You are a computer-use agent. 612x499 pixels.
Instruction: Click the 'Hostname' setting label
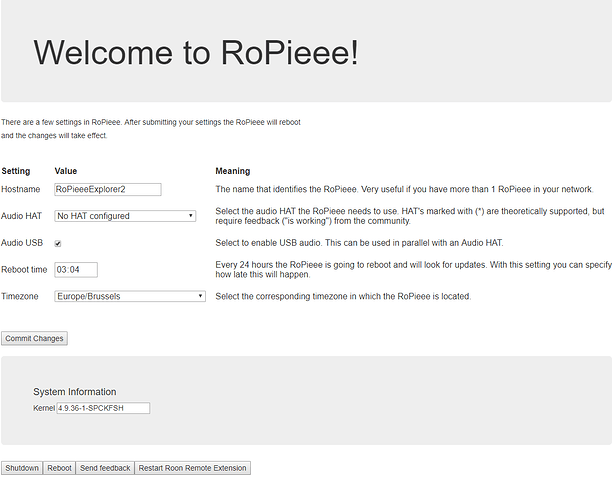pos(21,189)
